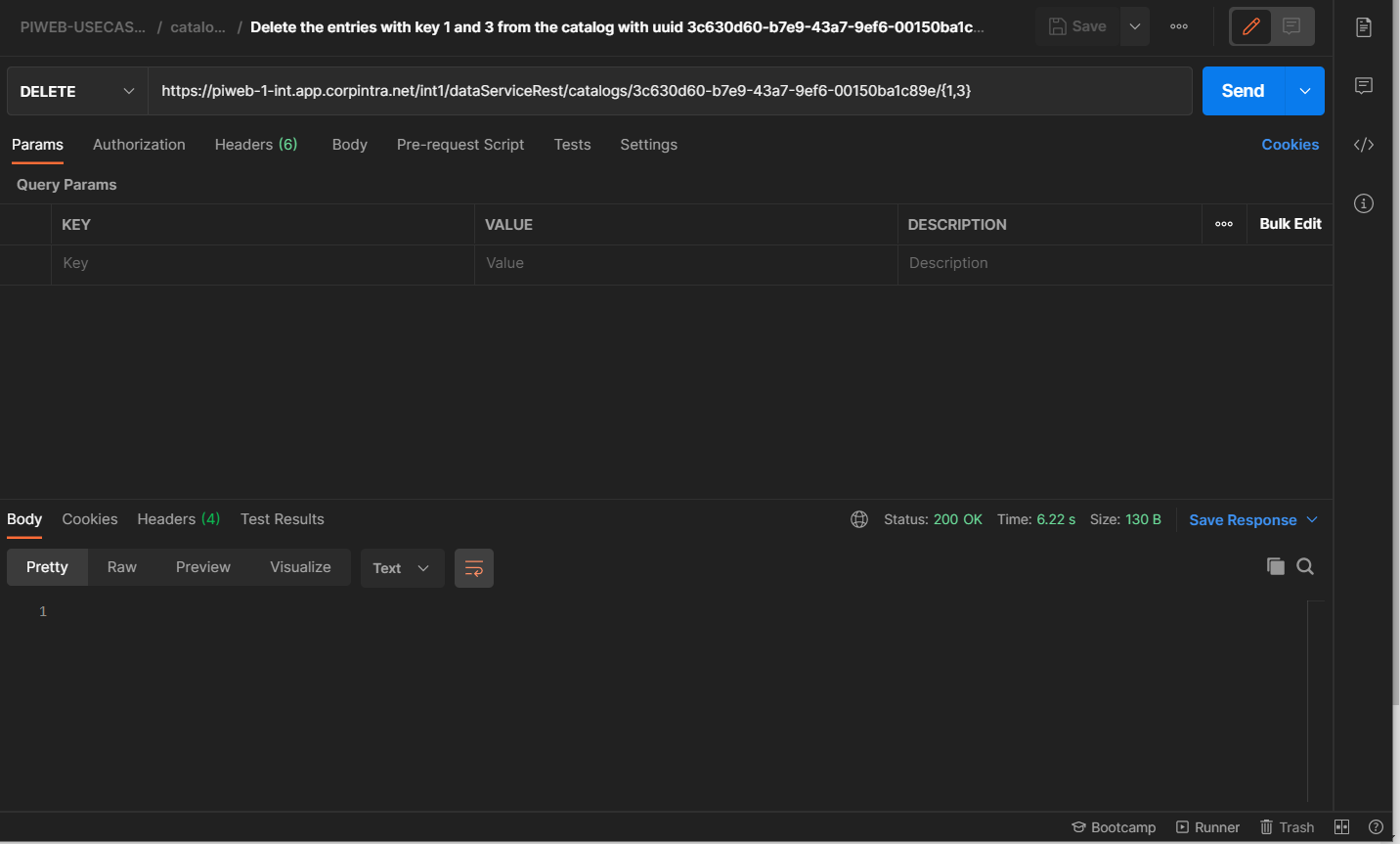The image size is (1400, 844).
Task: Switch to comment mode toggle
Action: coord(1291,26)
